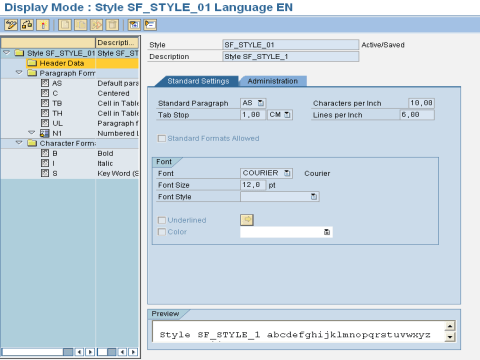480x360 pixels.
Task: Select the I italic character format node
Action: 53,163
